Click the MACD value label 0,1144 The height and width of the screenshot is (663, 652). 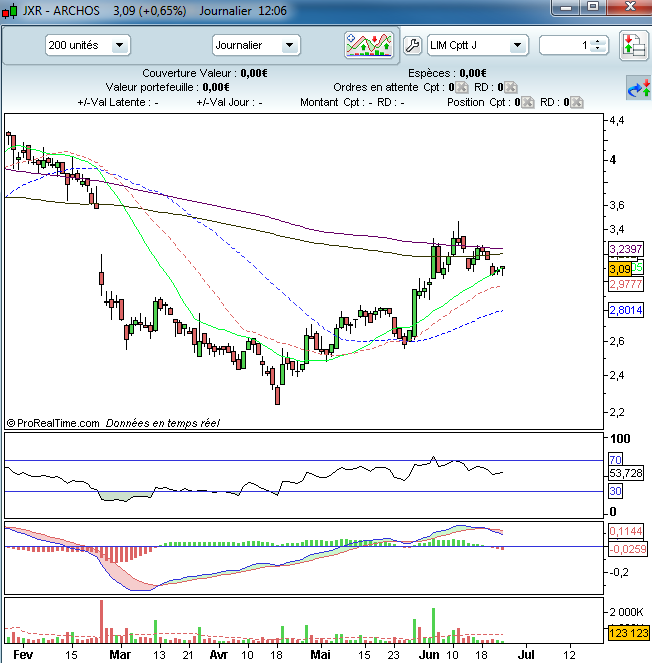[626, 531]
